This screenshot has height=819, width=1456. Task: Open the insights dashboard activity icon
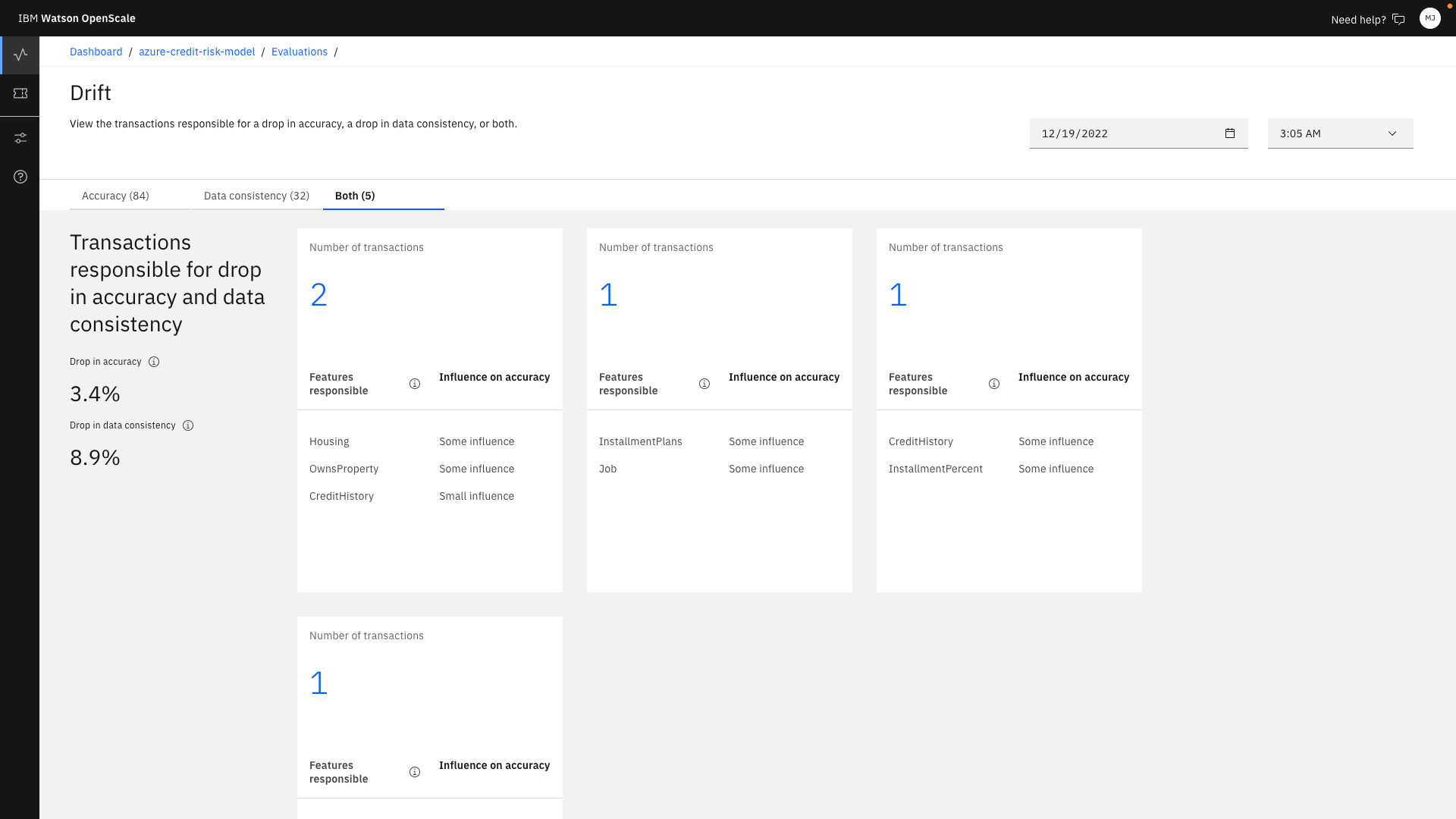20,55
